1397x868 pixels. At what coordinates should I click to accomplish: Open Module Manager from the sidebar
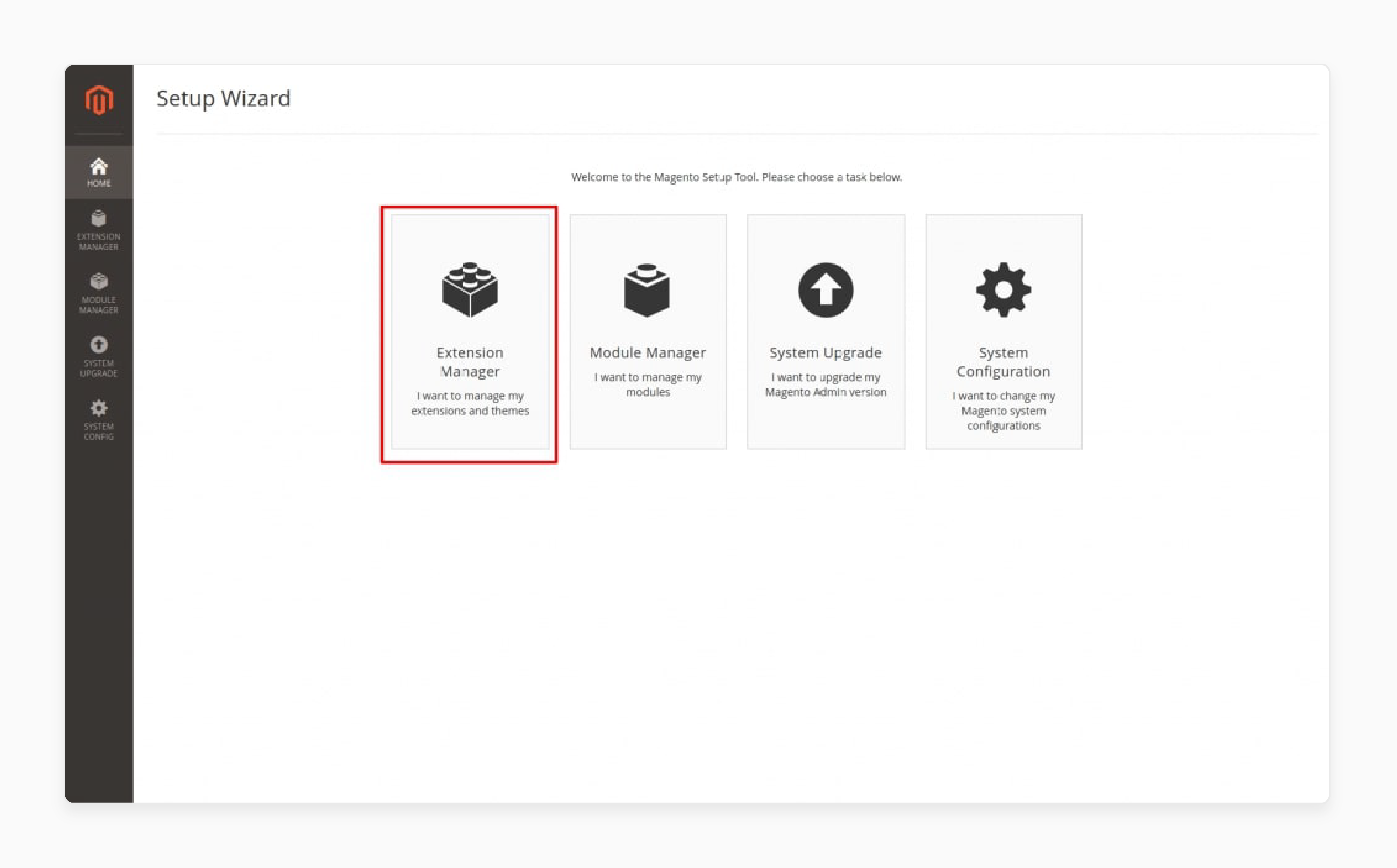(99, 294)
